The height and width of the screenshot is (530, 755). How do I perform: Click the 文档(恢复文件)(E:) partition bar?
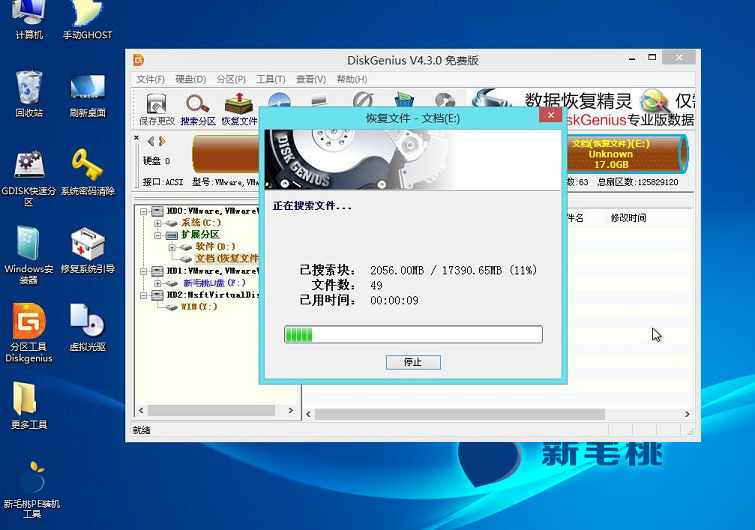[x=627, y=154]
